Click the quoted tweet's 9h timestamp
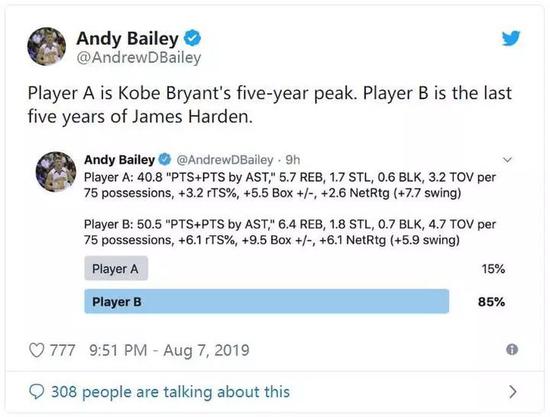The height and width of the screenshot is (417, 550). (x=293, y=160)
